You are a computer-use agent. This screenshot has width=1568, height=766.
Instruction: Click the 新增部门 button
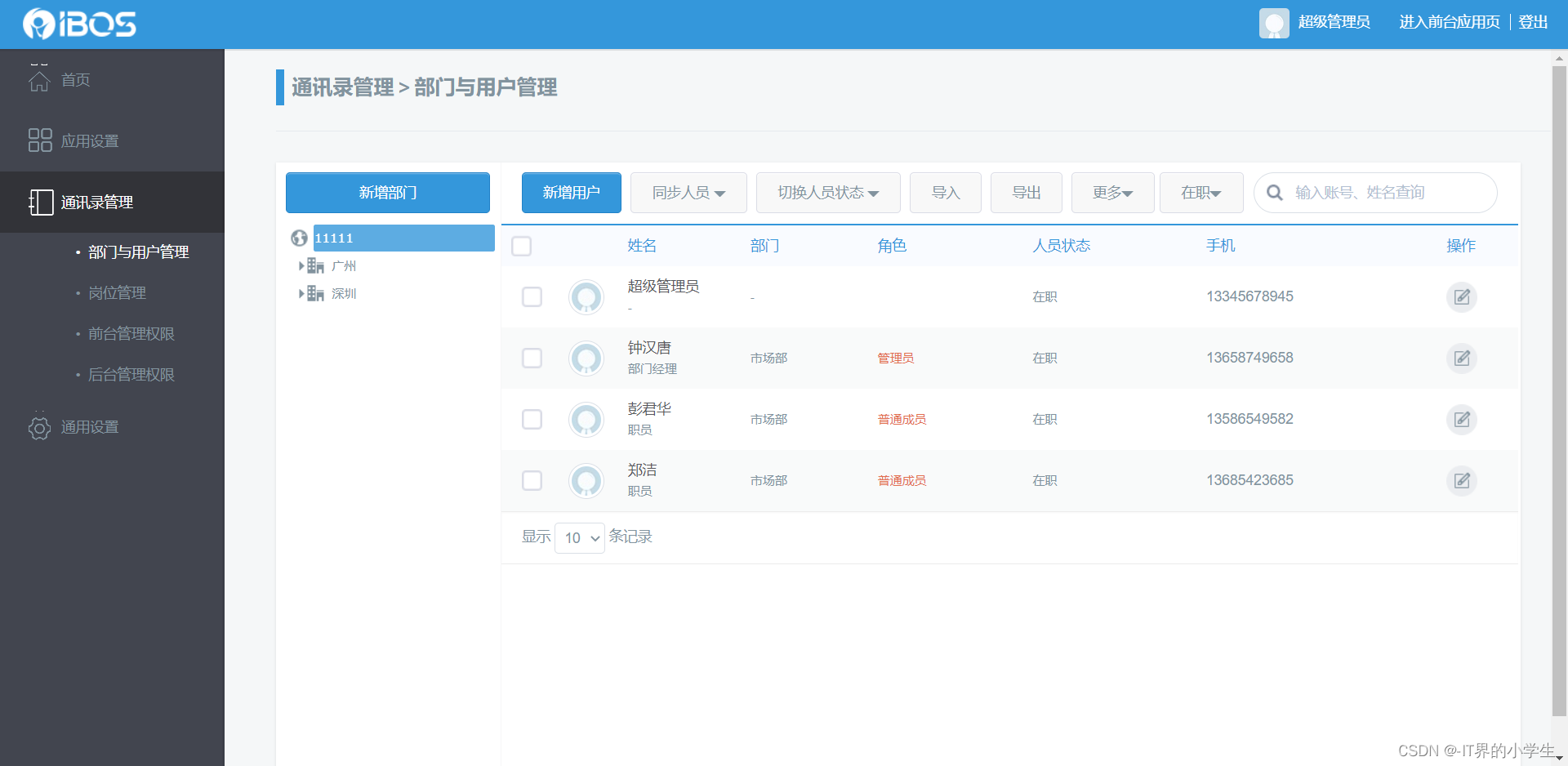tap(387, 192)
